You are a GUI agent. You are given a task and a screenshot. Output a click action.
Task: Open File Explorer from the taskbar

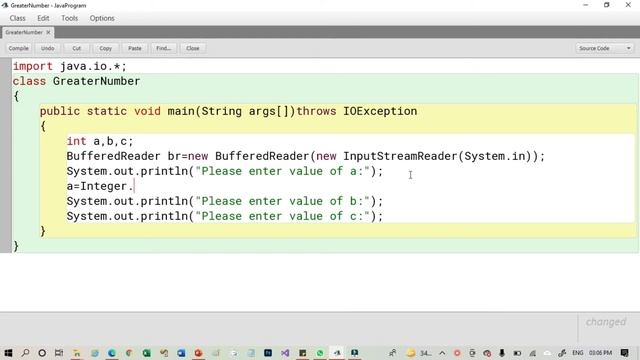click(x=77, y=353)
